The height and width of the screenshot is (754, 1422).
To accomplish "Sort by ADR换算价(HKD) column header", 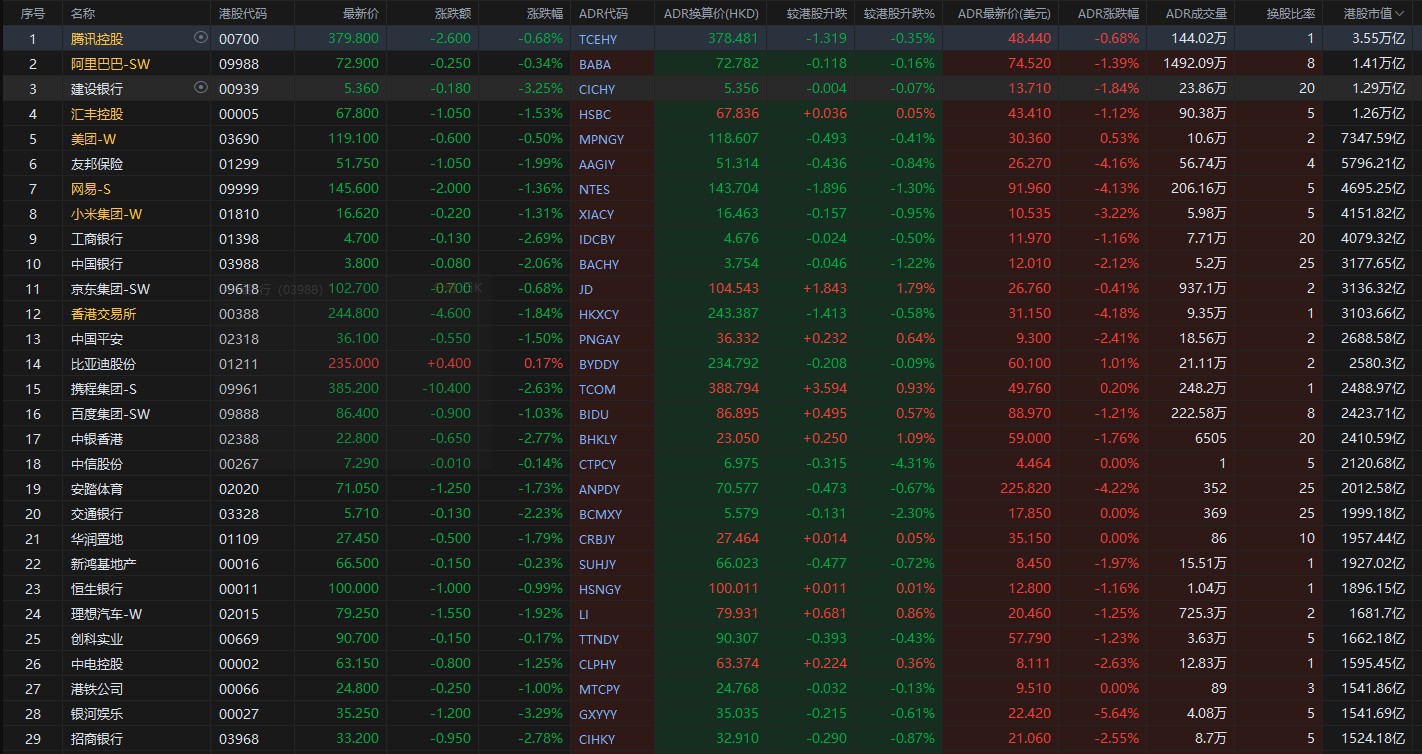I will pos(711,13).
